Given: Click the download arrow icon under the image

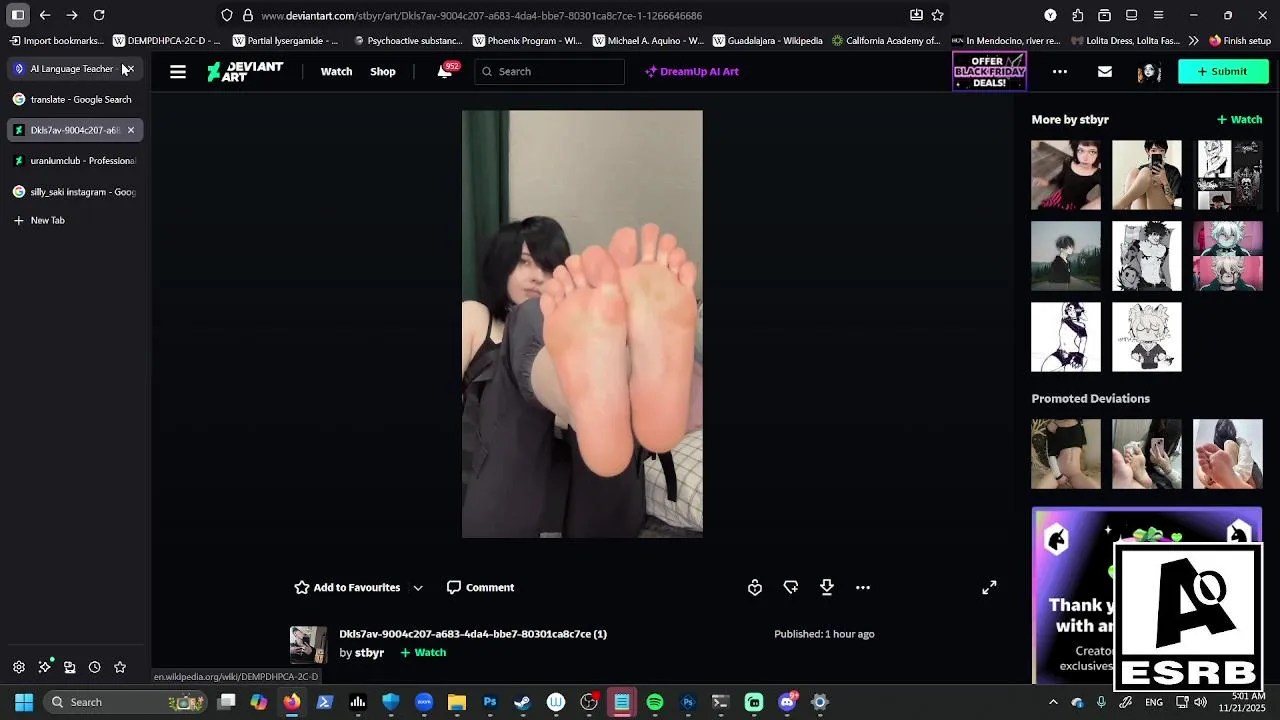Looking at the screenshot, I should [827, 587].
